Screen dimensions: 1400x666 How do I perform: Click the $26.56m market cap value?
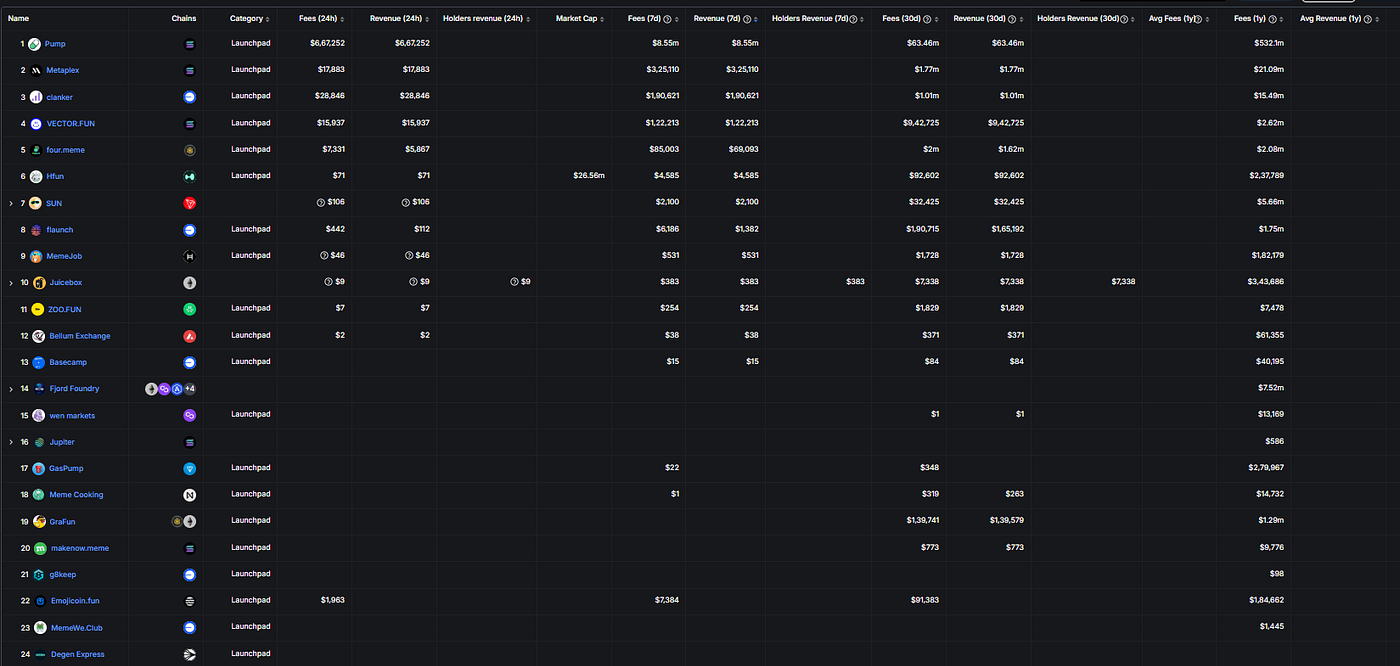tap(588, 177)
